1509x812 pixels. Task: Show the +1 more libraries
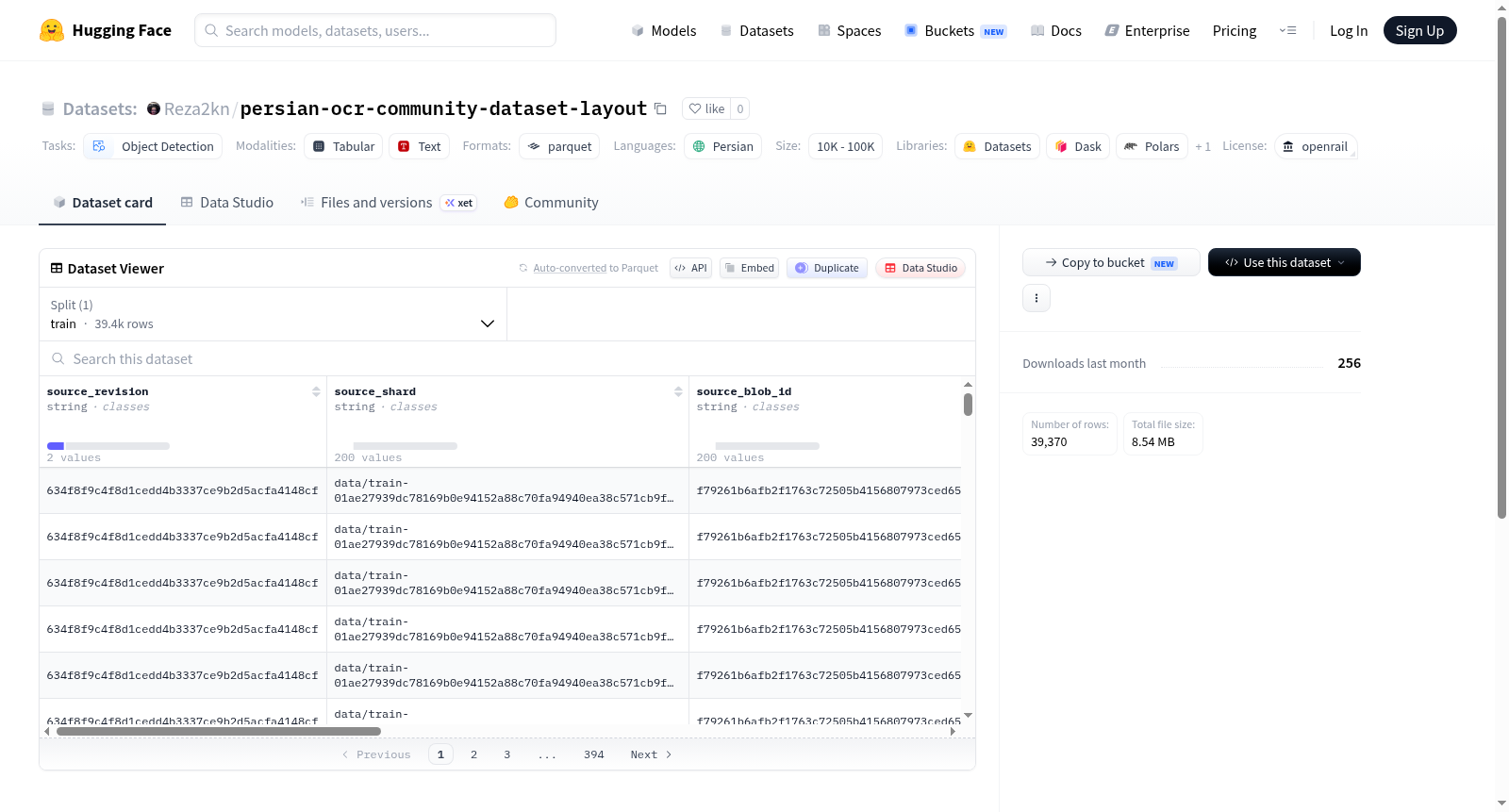pos(1202,146)
